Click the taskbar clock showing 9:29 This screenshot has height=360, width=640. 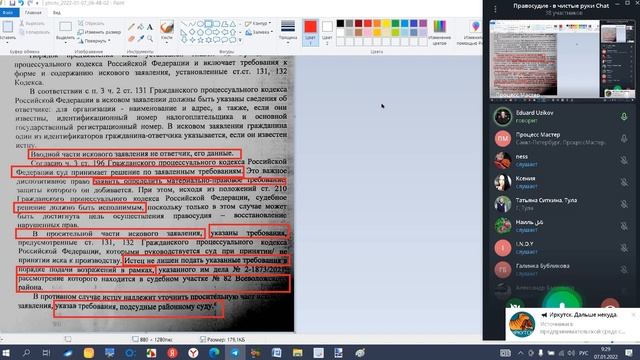pyautogui.click(x=606, y=353)
